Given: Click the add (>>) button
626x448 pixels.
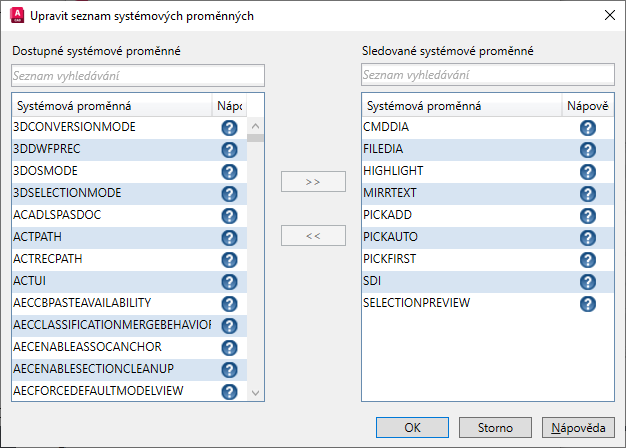Looking at the screenshot, I should click(x=313, y=182).
